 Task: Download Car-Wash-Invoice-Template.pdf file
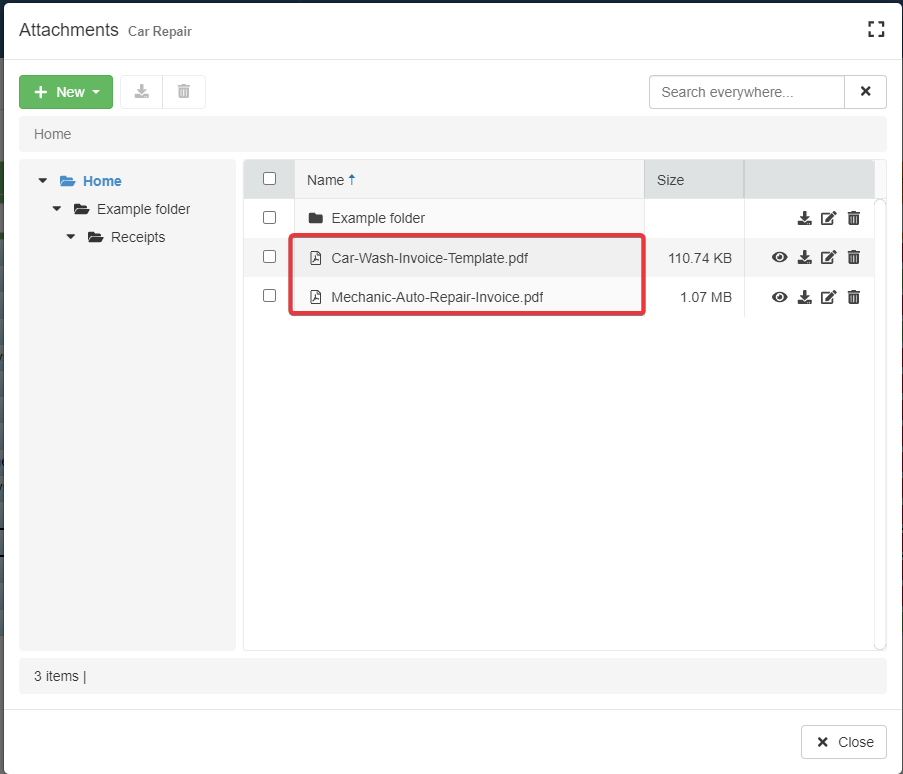804,257
